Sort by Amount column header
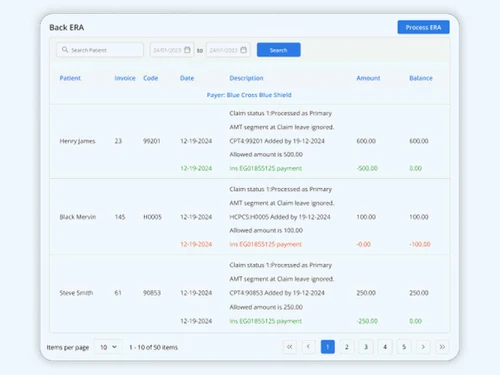The height and width of the screenshot is (375, 500). click(368, 78)
